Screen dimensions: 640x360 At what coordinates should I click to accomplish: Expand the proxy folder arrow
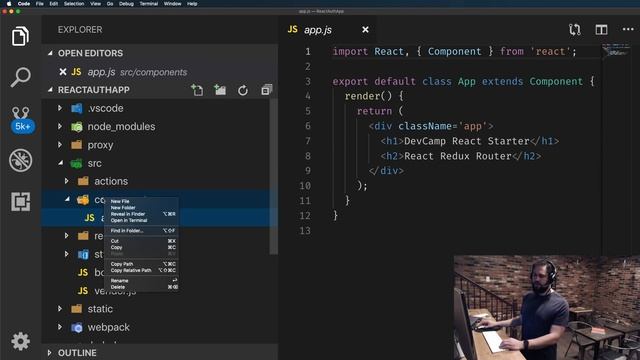click(60, 145)
